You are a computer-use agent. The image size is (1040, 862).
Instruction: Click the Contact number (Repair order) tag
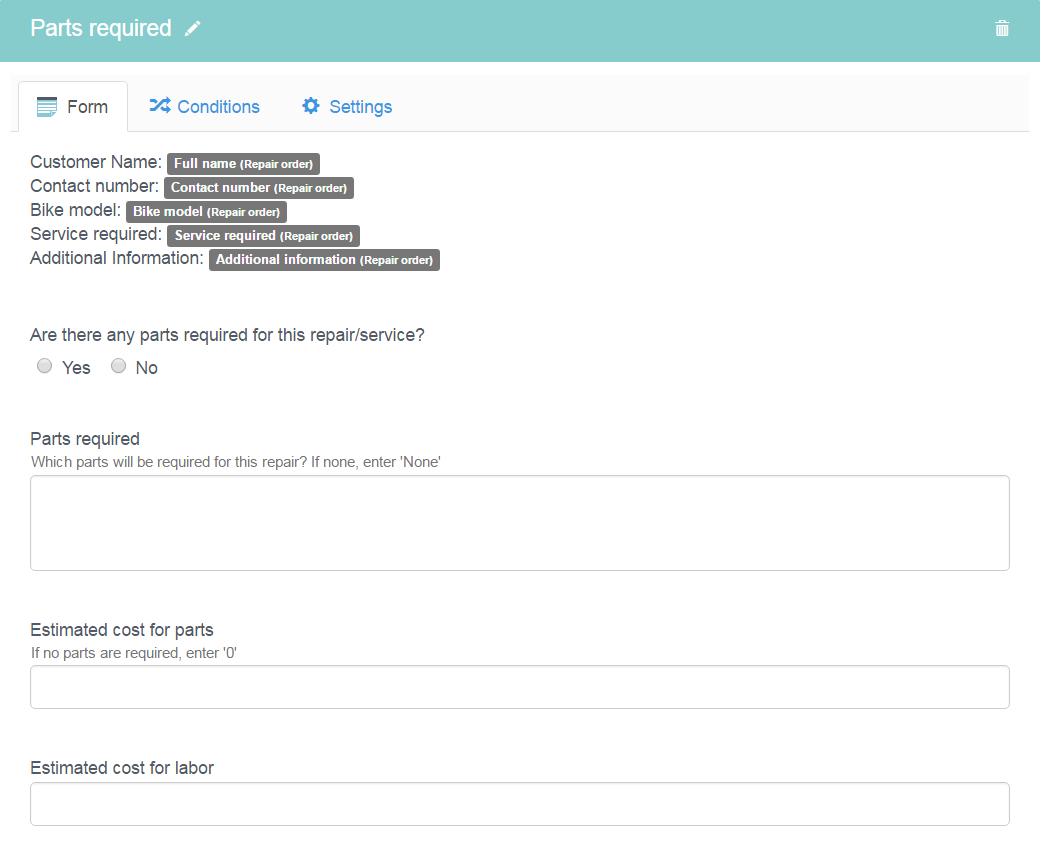click(x=259, y=188)
